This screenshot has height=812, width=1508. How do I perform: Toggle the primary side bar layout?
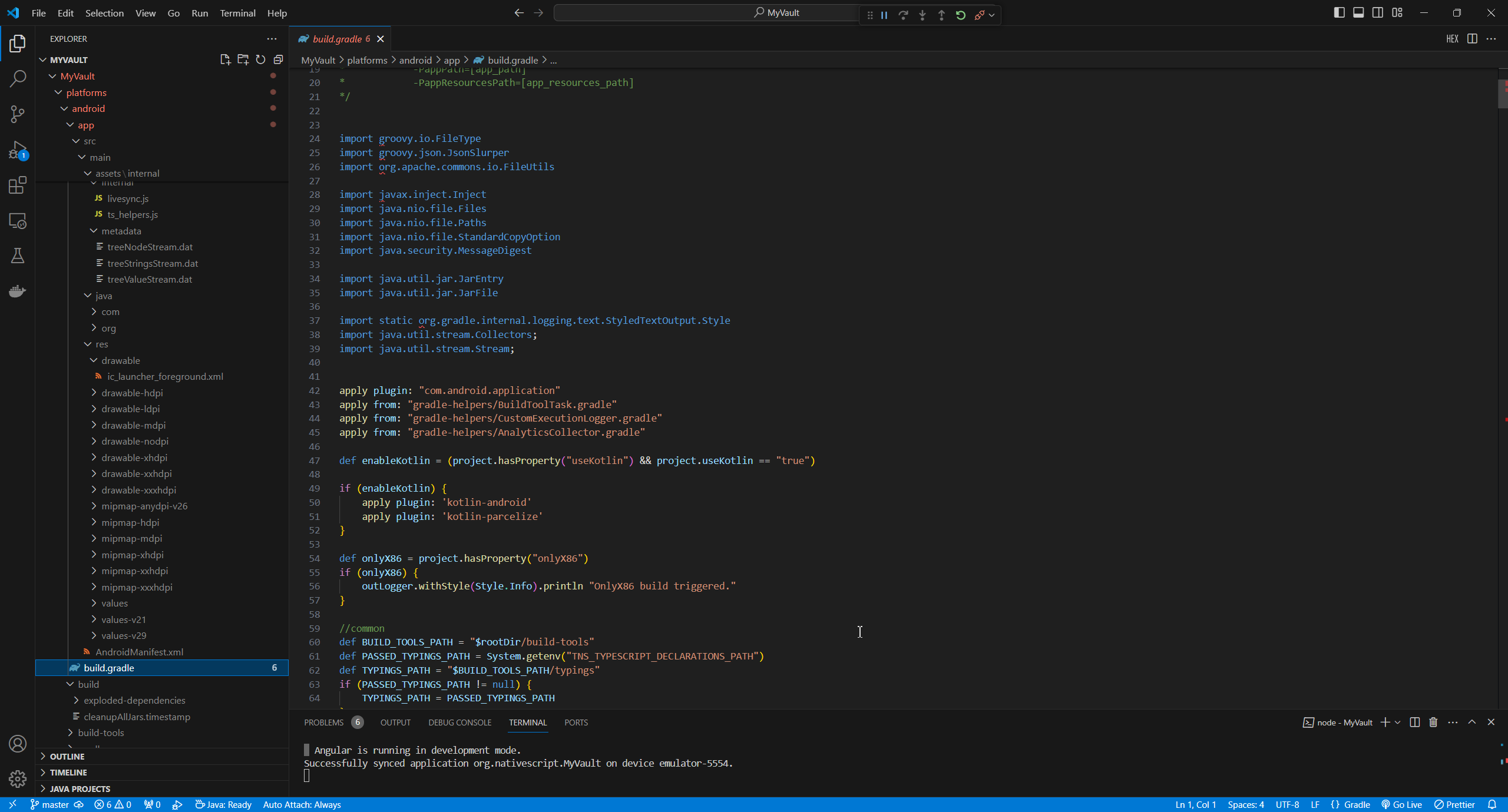coord(1339,13)
